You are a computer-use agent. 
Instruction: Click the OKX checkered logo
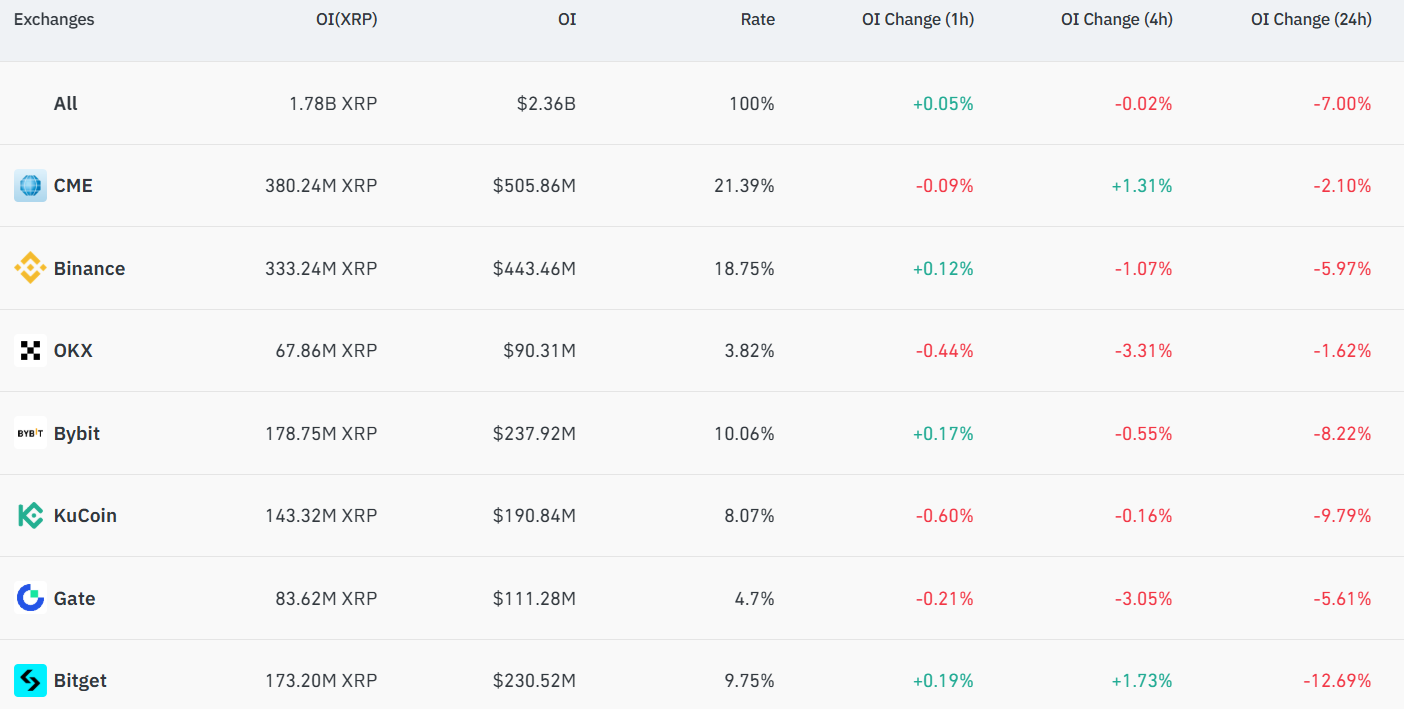(x=29, y=350)
